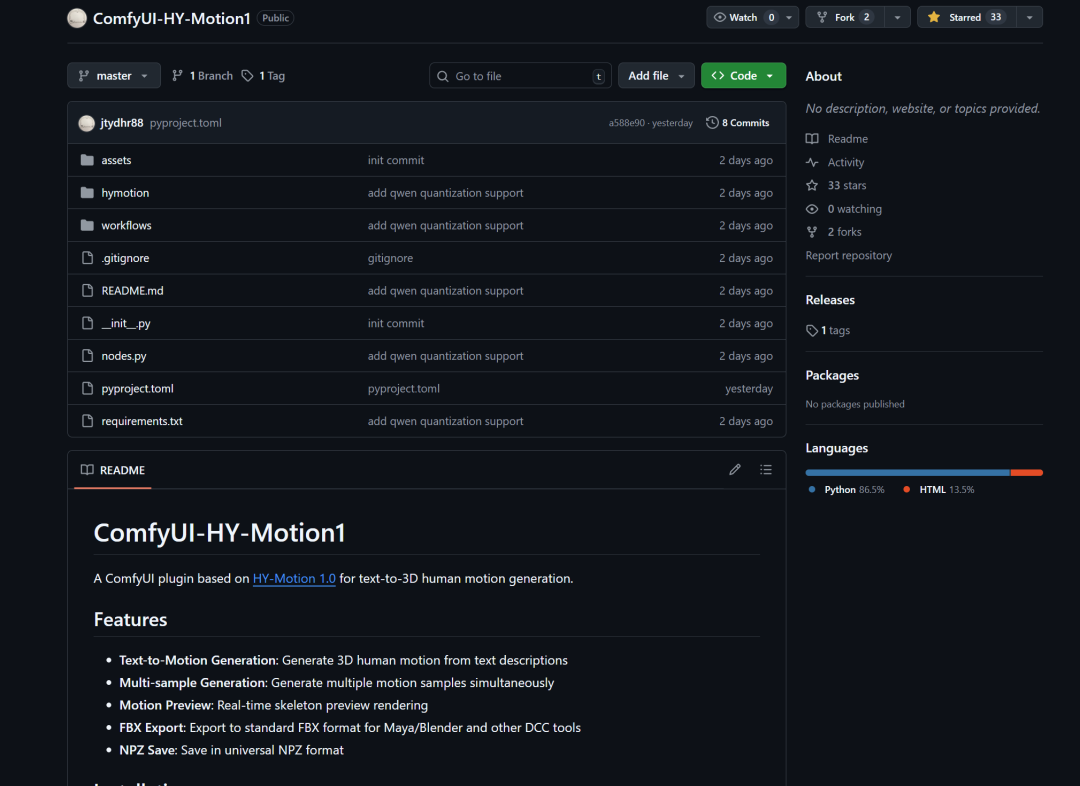Select the README tab
1080x786 pixels.
113,470
